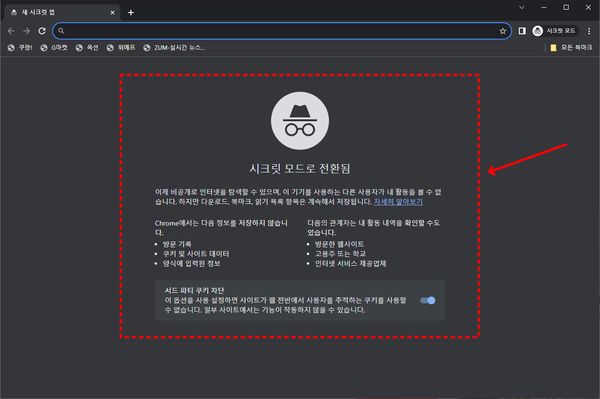This screenshot has height=399, width=600.
Task: Select the 새 시크릿 탭 tab
Action: point(62,13)
